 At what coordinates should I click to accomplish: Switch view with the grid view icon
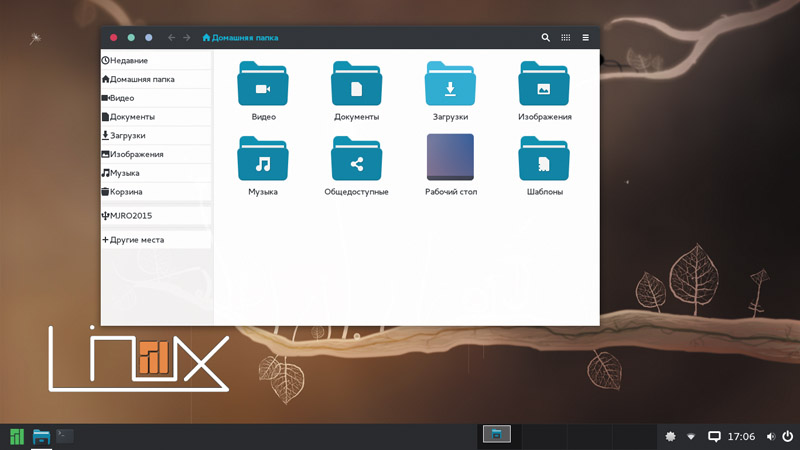tap(566, 38)
